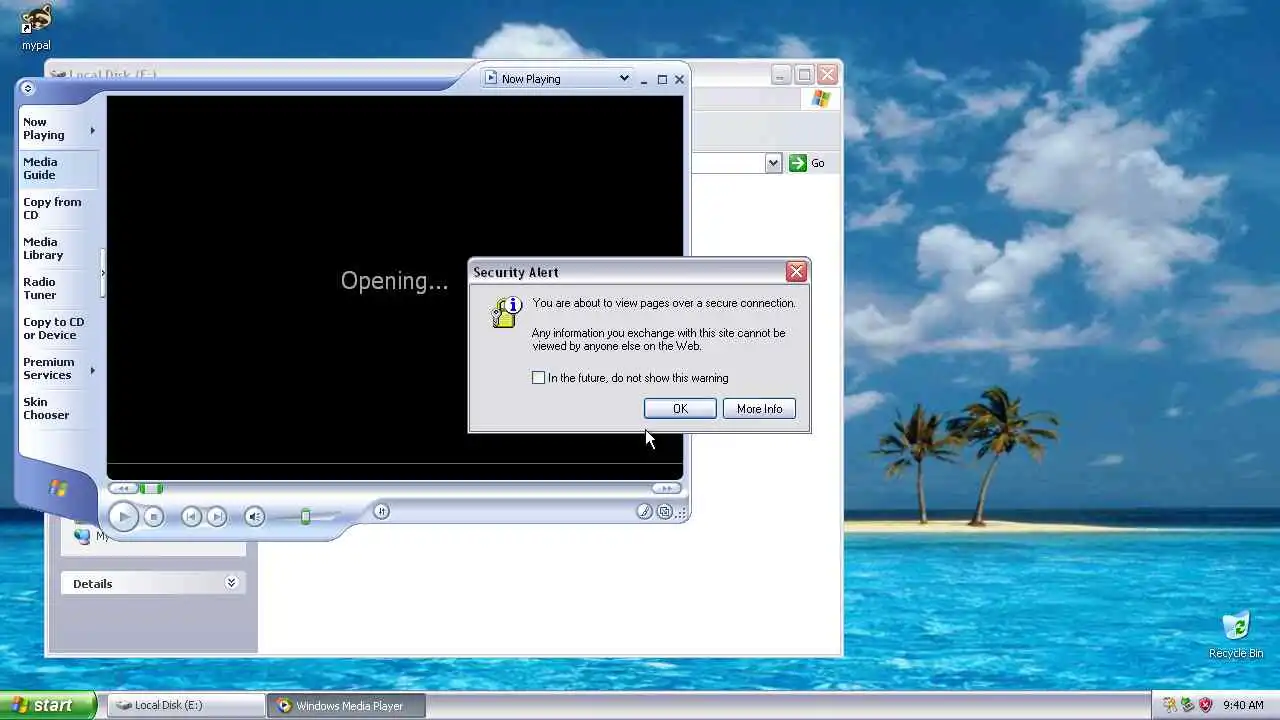The image size is (1280, 720).
Task: Open the Recycle Bin desktop icon
Action: pyautogui.click(x=1236, y=635)
